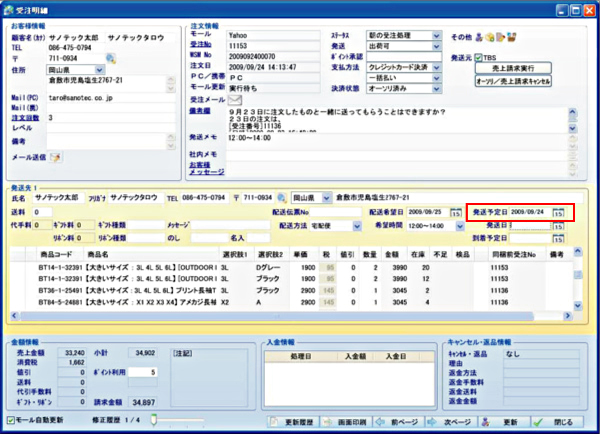Open calendar for 到着予定日

tap(559, 238)
